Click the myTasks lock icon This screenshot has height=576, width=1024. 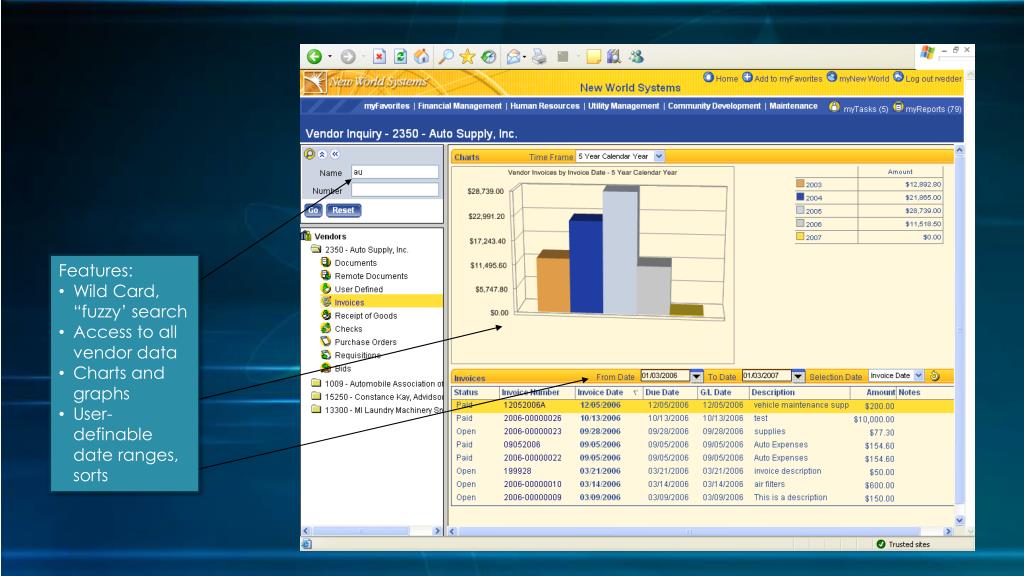834,106
